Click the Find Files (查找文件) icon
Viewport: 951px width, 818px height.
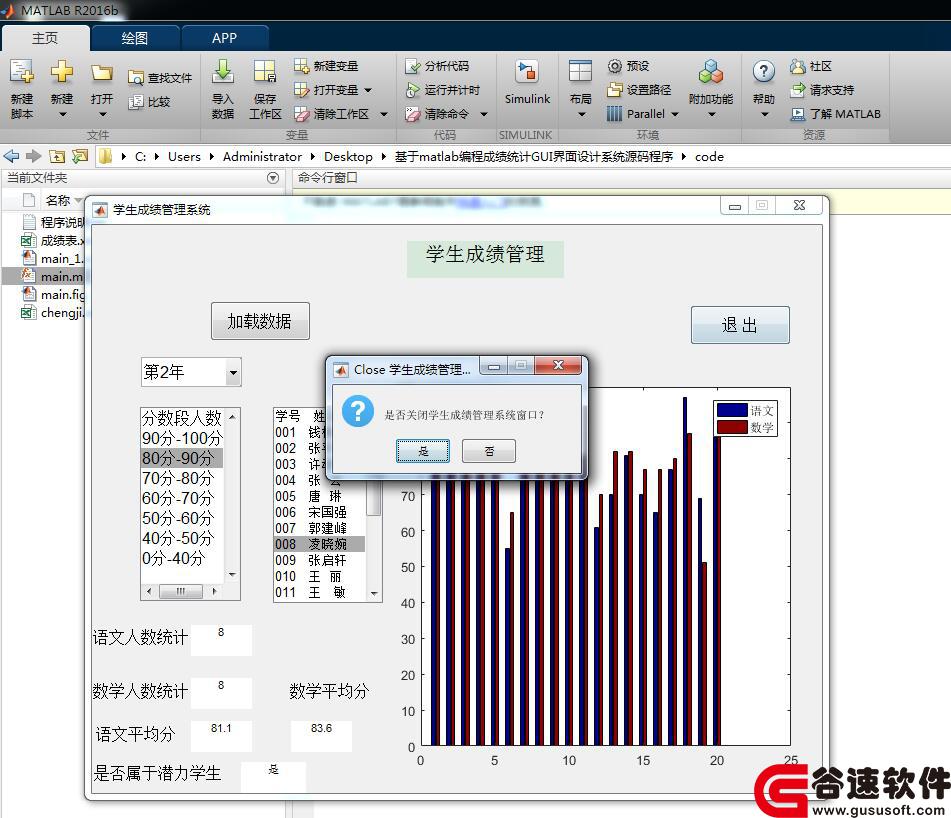coord(135,78)
